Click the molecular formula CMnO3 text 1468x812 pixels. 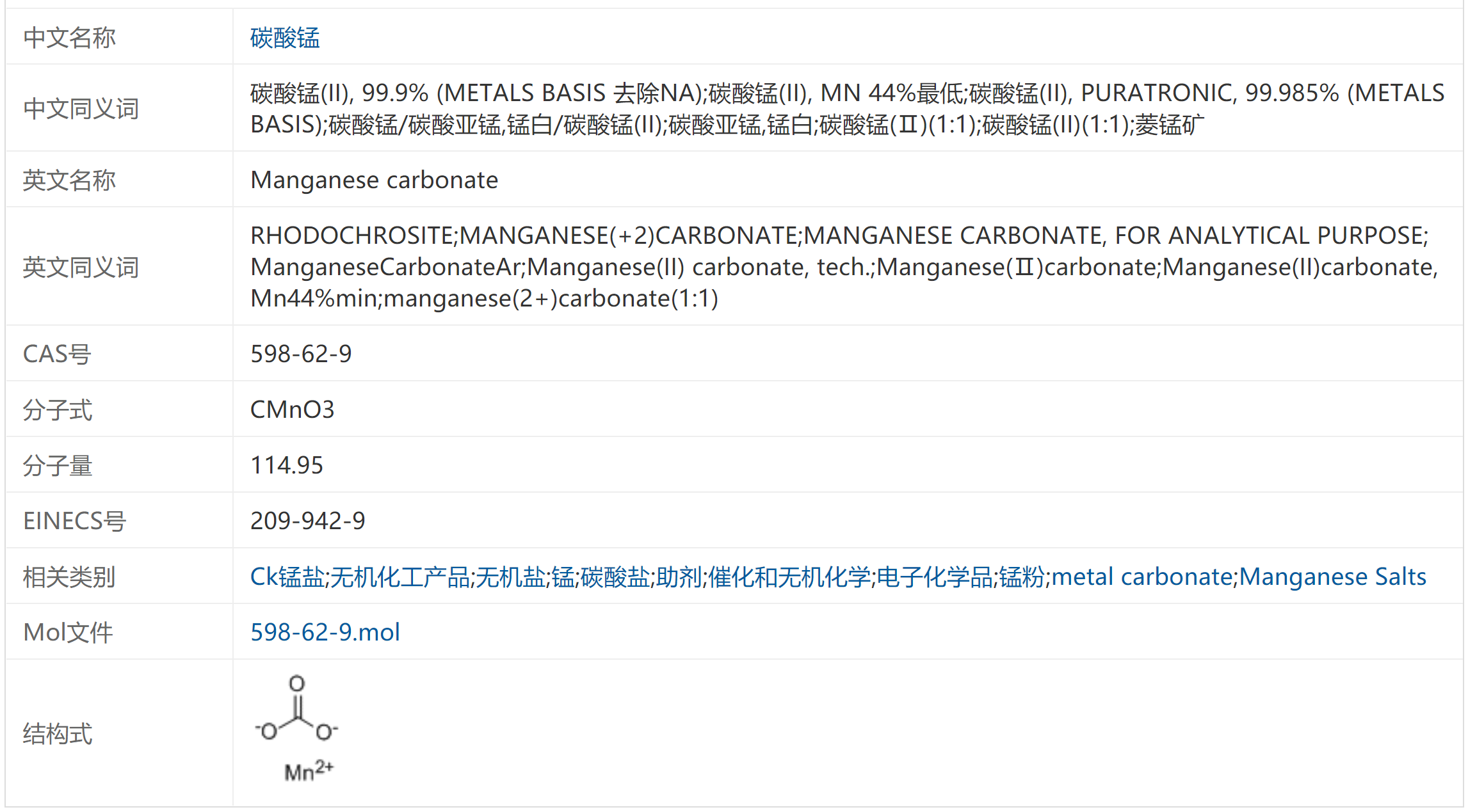(x=292, y=410)
